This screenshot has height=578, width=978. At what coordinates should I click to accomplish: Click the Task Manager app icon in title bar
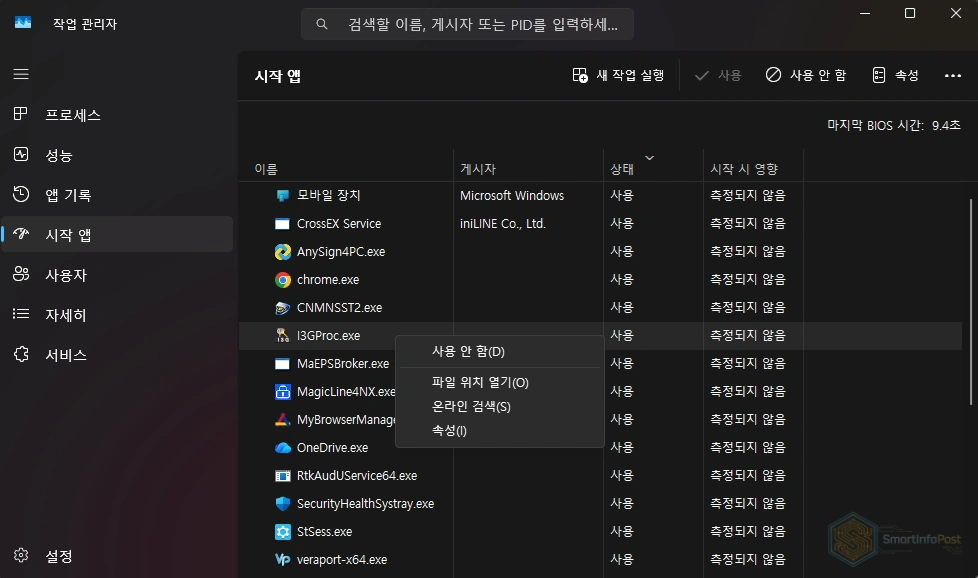[23, 23]
